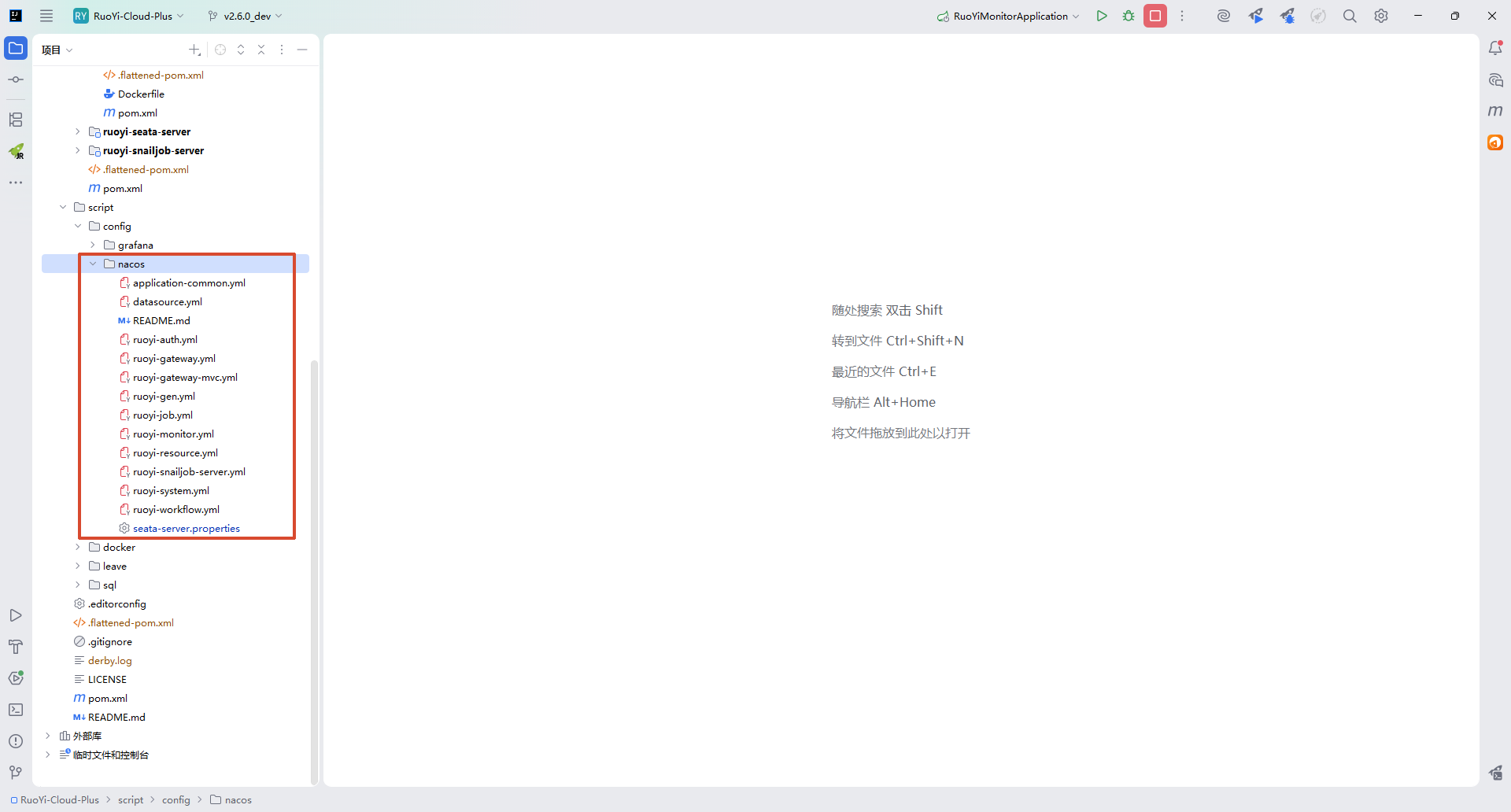Click the project tree vertical scrollbar

coord(314,551)
